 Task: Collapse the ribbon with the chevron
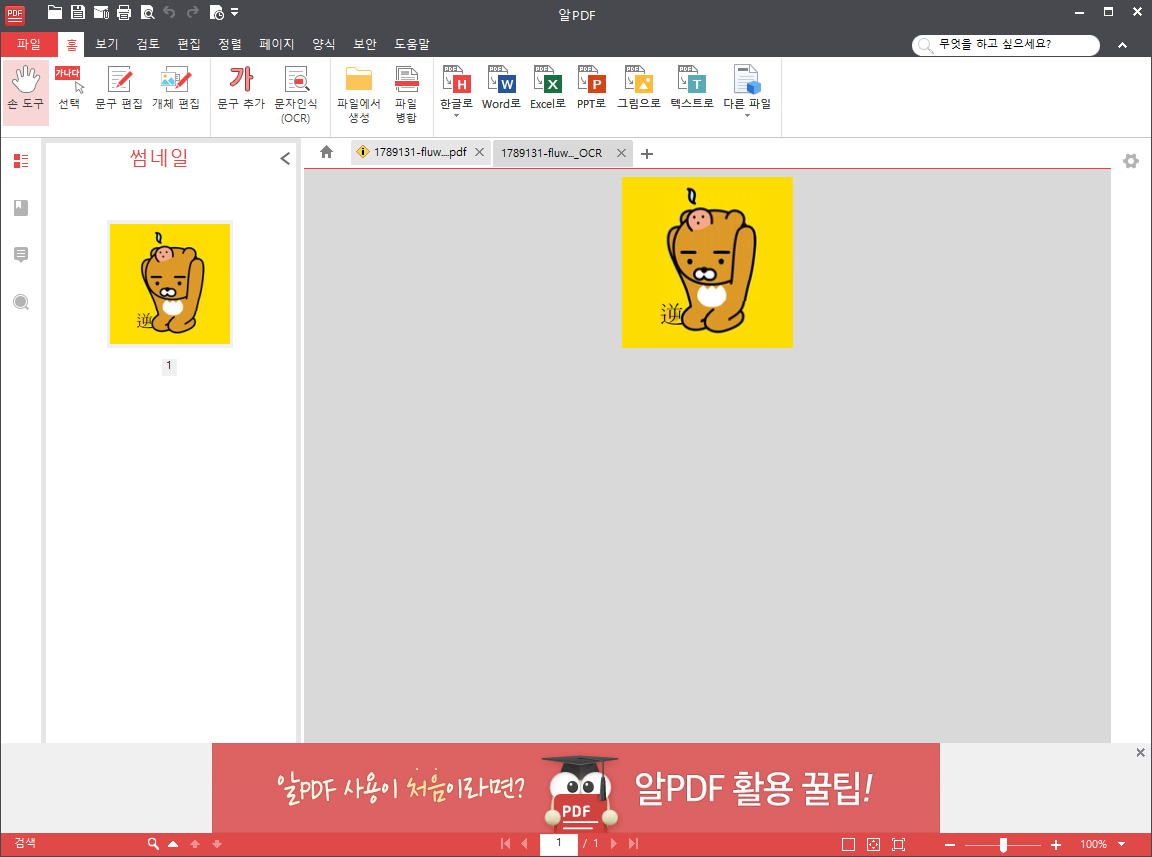1123,46
